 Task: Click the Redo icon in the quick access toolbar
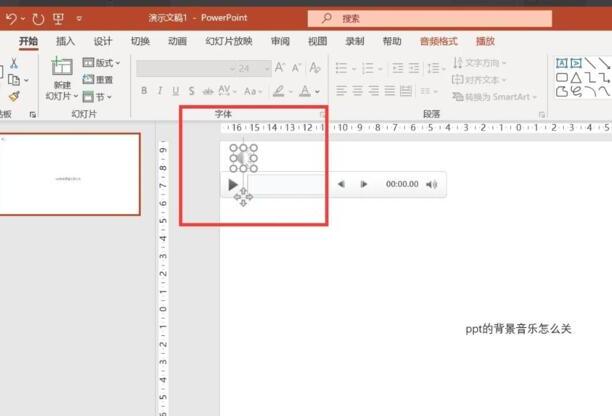[x=38, y=18]
